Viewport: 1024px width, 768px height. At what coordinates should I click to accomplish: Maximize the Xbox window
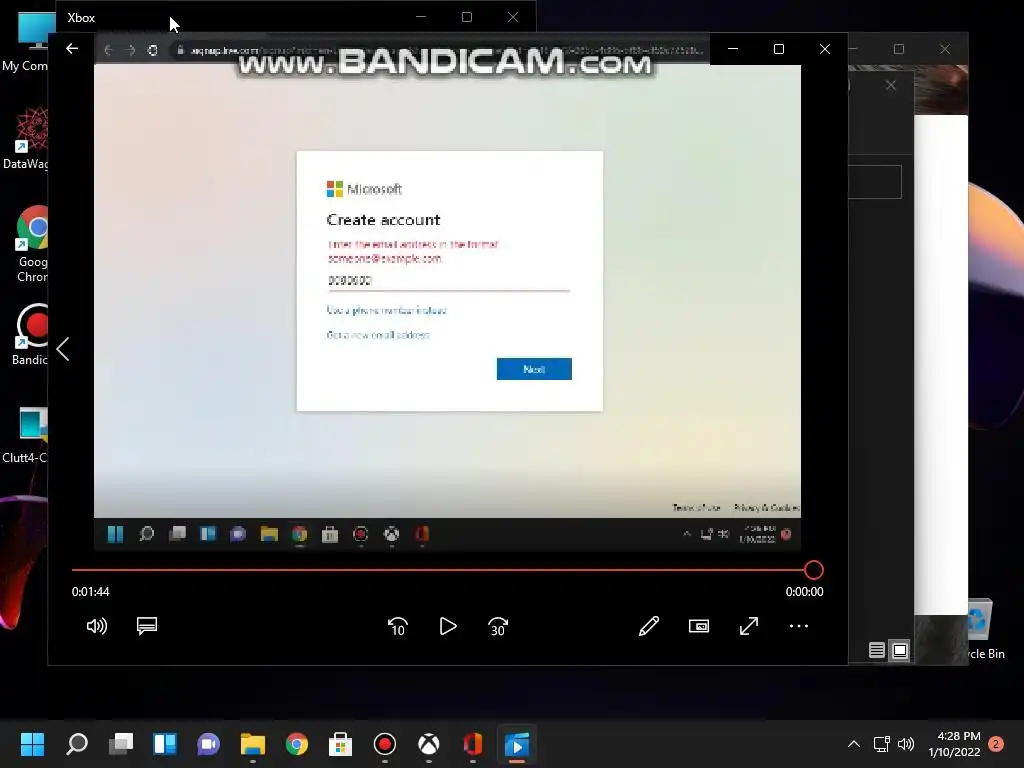point(467,17)
